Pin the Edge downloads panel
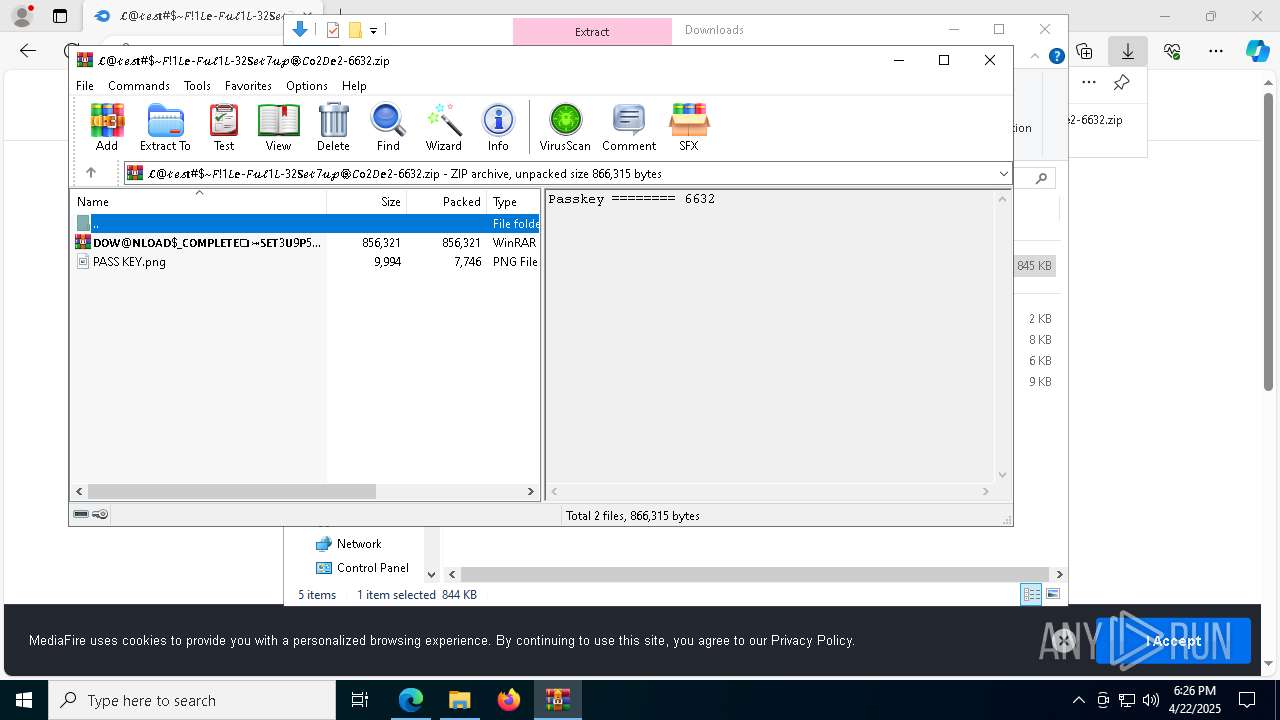The width and height of the screenshot is (1280, 720). (x=1121, y=83)
